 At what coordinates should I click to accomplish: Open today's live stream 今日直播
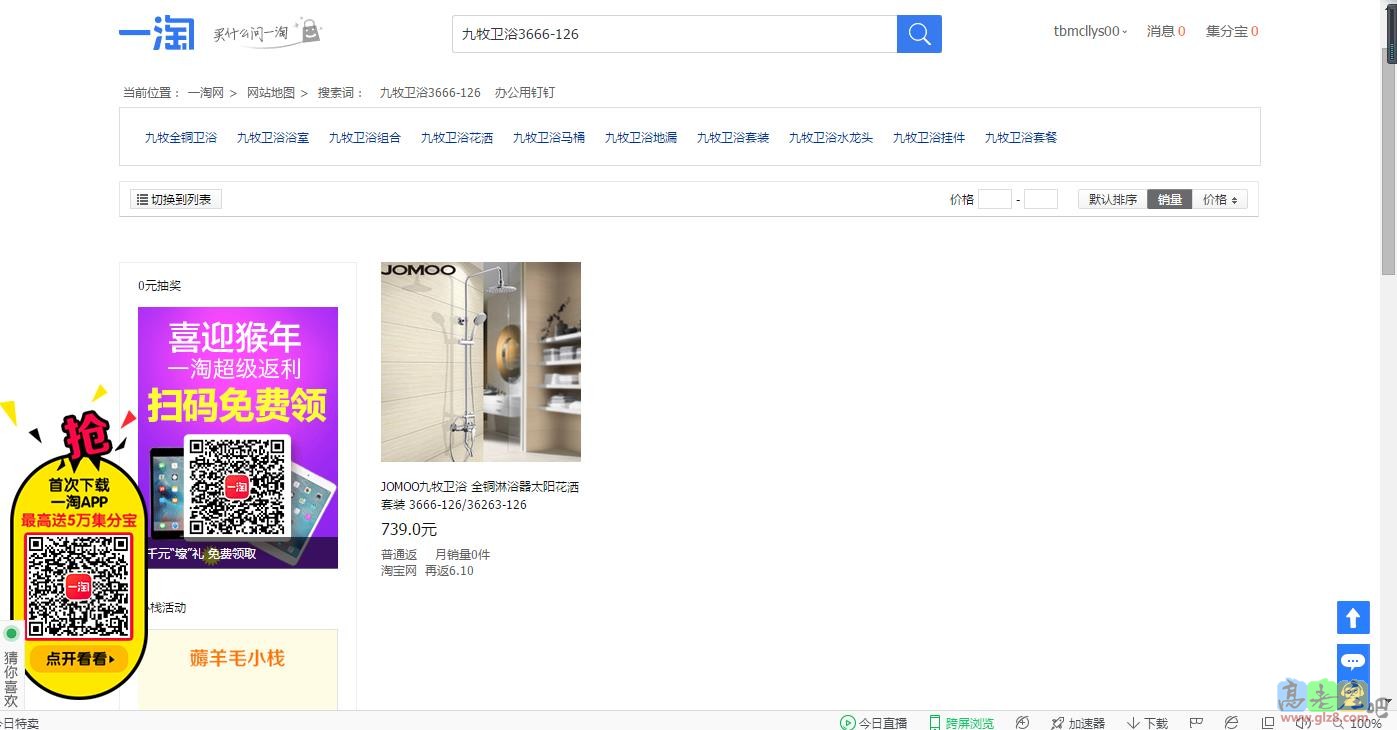click(x=874, y=722)
